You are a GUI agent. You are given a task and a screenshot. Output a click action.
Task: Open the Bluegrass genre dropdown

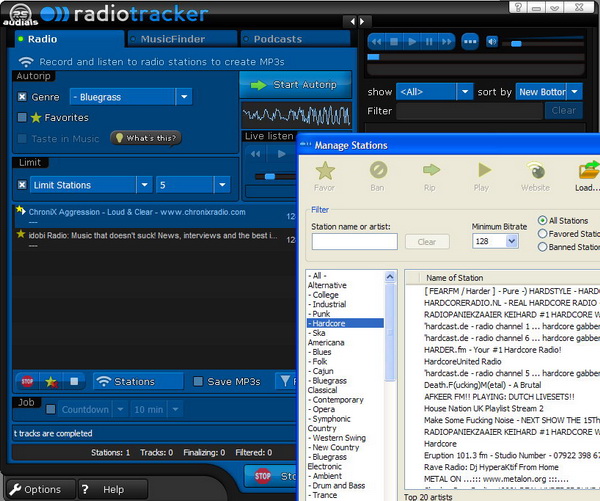pos(184,96)
